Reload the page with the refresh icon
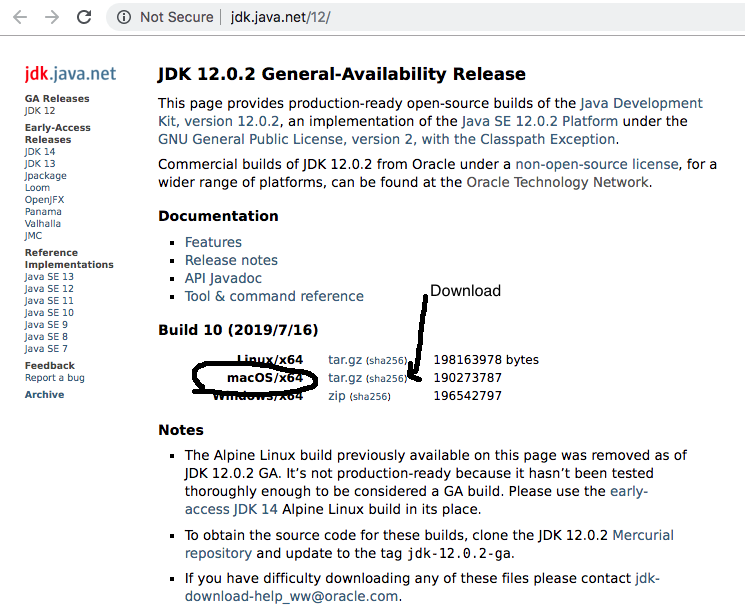 click(84, 17)
